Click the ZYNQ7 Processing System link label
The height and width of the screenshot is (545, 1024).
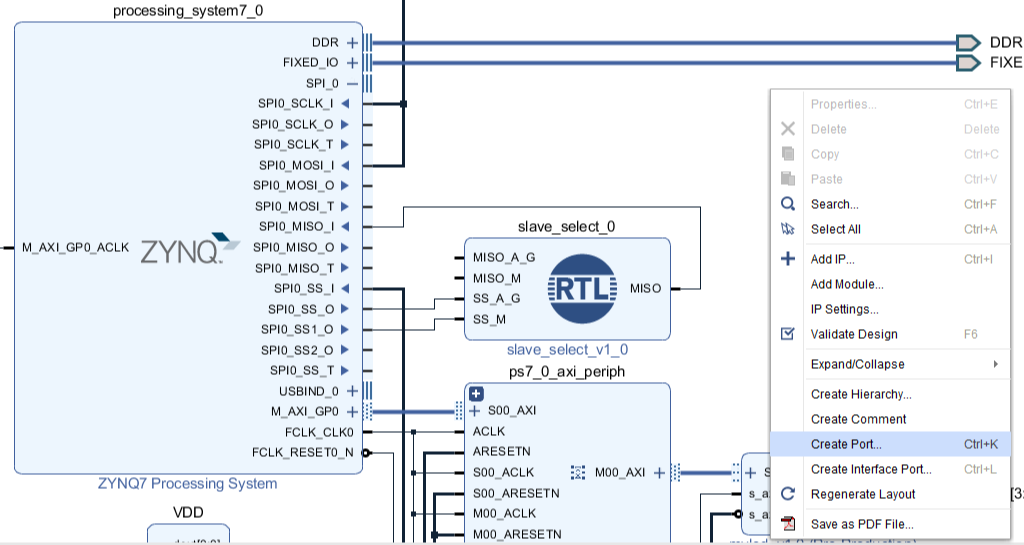[x=187, y=484]
